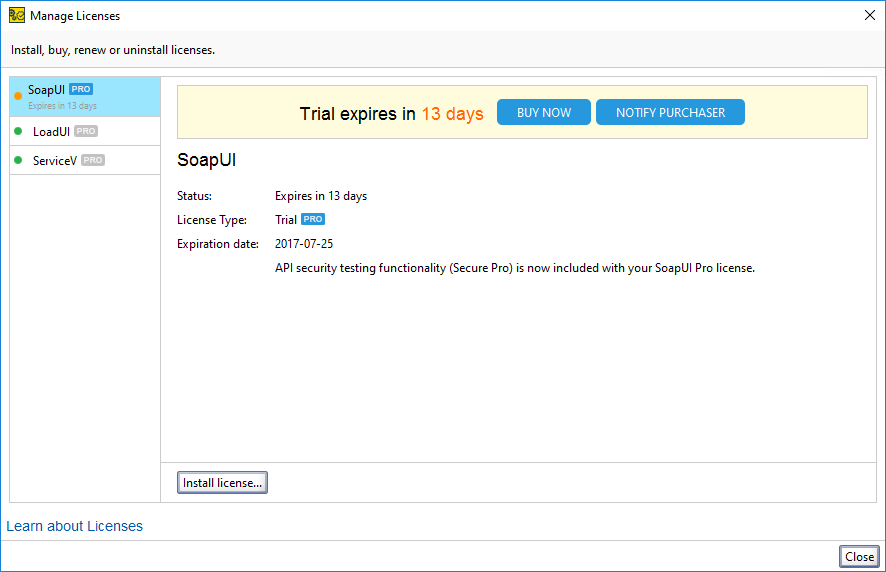Click the expiration date value 2017-07-25
886x572 pixels.
coord(304,244)
